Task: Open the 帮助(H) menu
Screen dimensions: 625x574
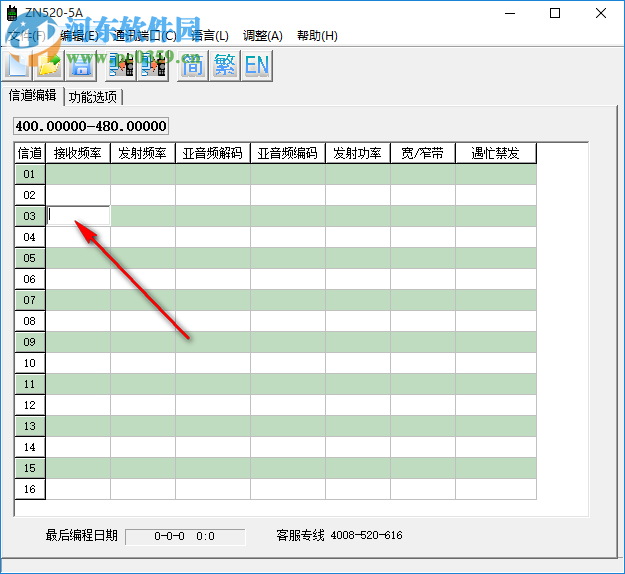Action: pos(317,36)
